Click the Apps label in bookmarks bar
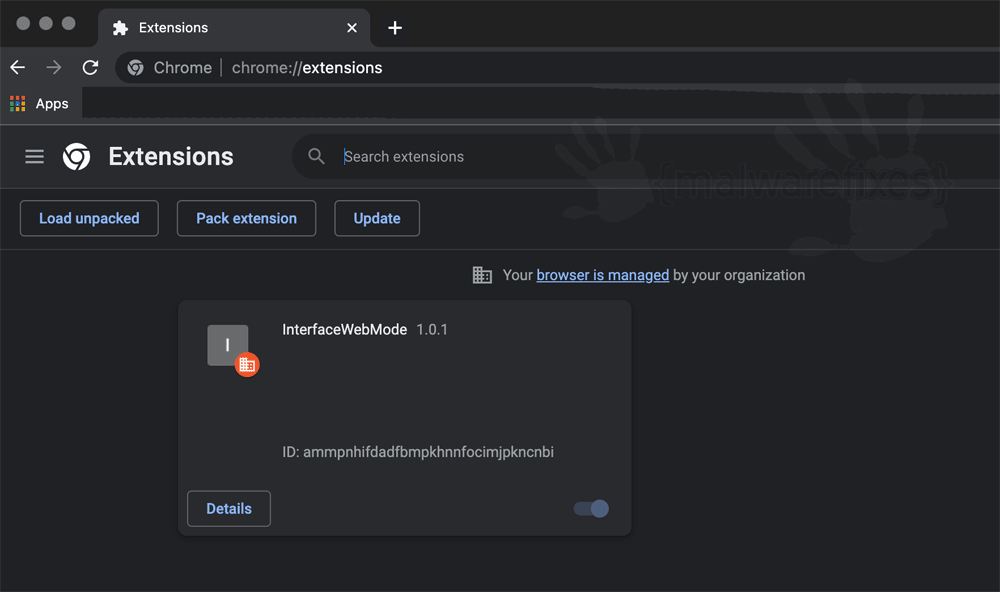Screen dimensions: 1000x592 (52, 104)
